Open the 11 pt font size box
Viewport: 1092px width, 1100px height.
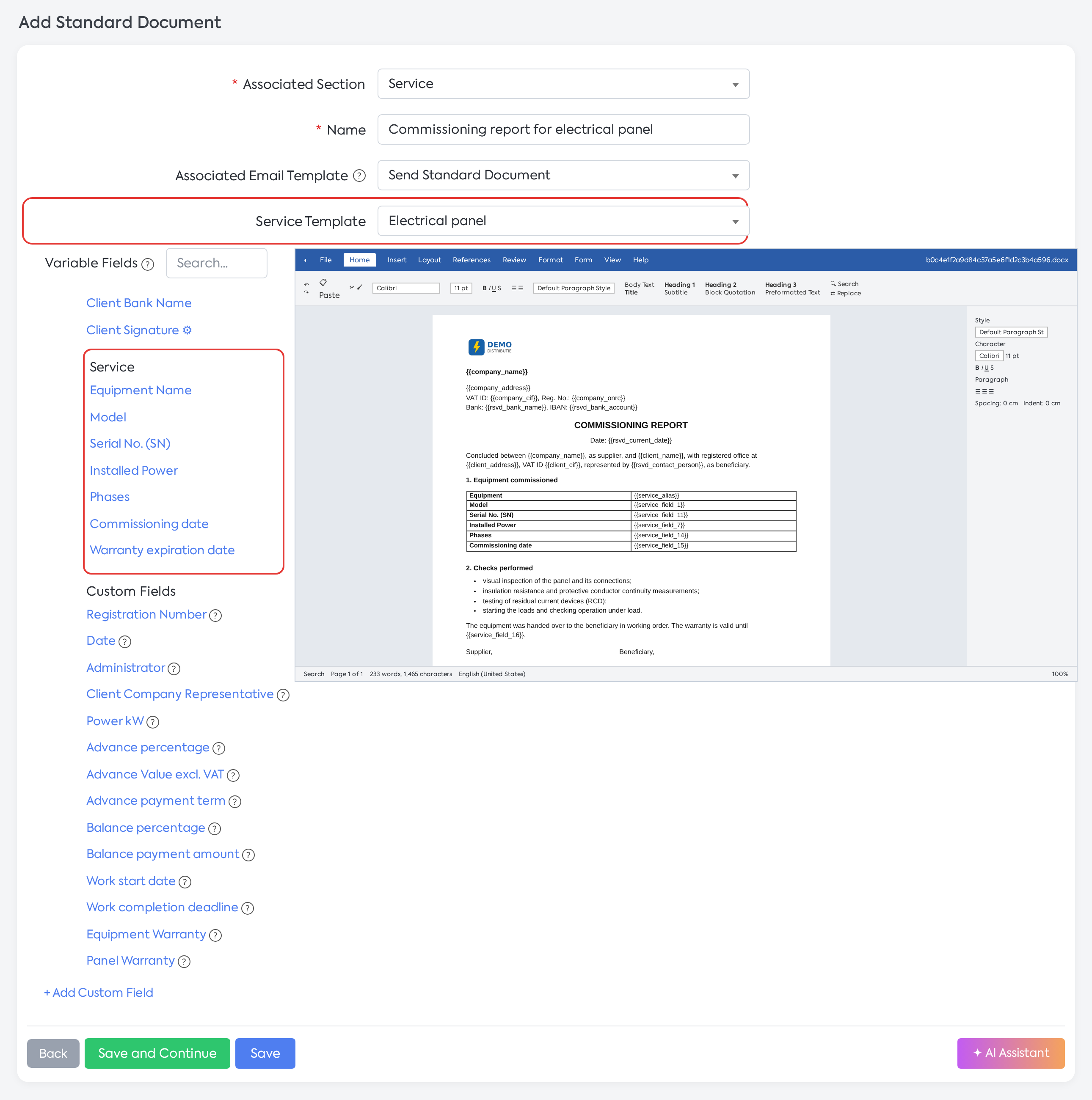pyautogui.click(x=461, y=288)
